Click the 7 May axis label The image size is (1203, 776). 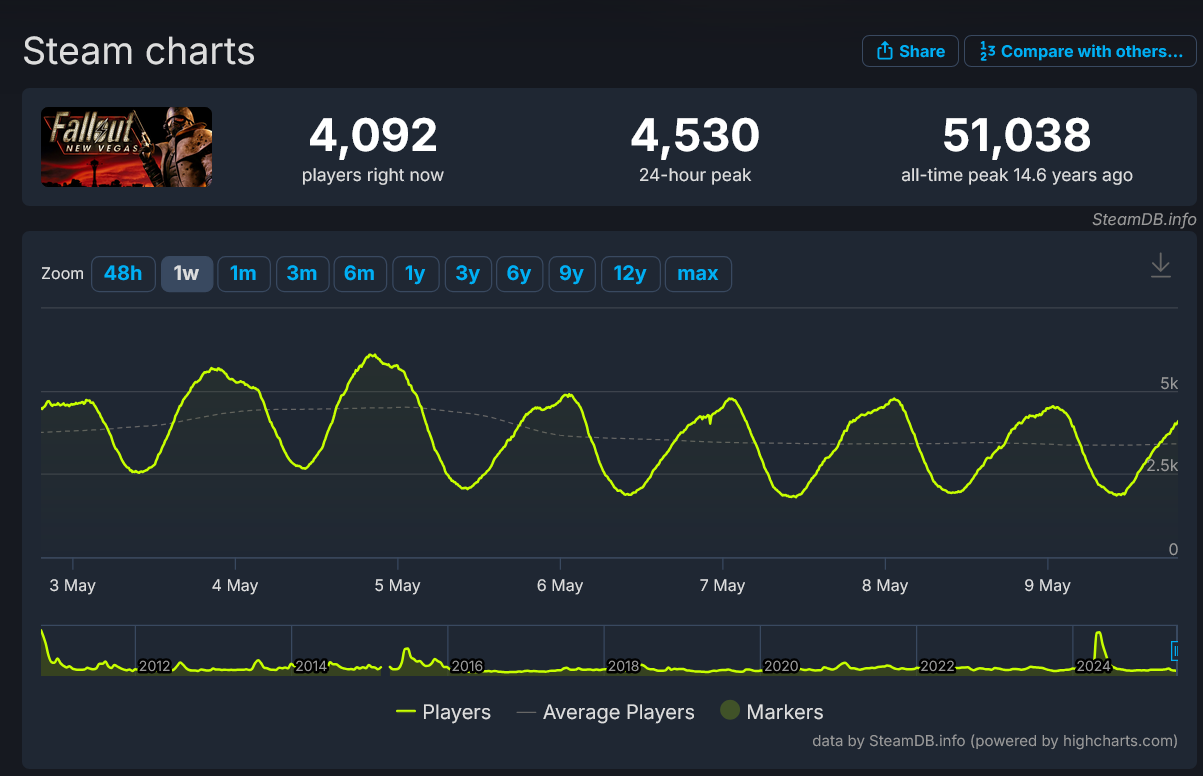722,586
